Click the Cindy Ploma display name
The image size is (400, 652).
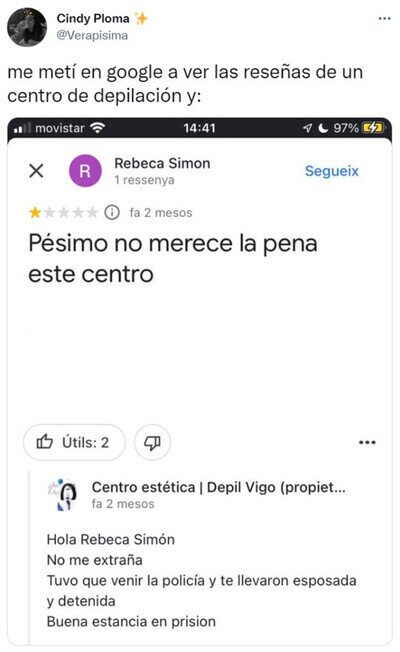click(93, 18)
